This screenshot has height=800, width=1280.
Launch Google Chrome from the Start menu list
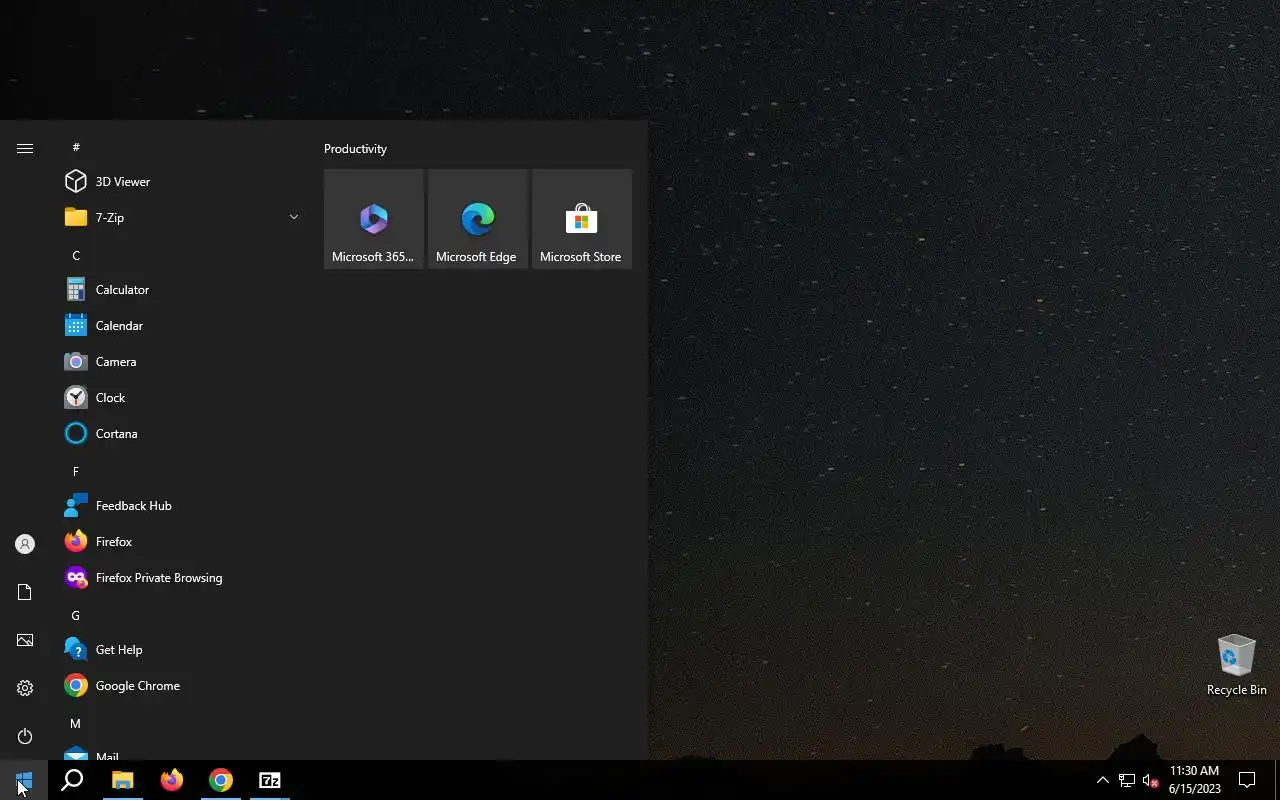coord(181,686)
